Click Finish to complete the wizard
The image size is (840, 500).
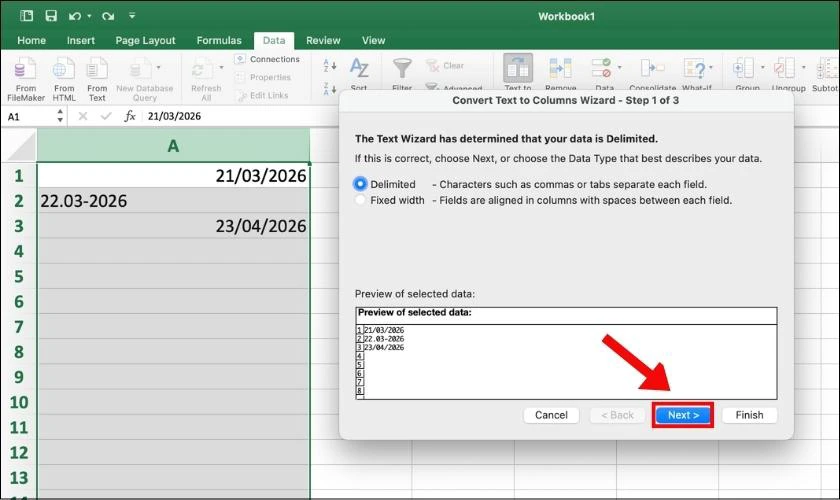pos(749,415)
